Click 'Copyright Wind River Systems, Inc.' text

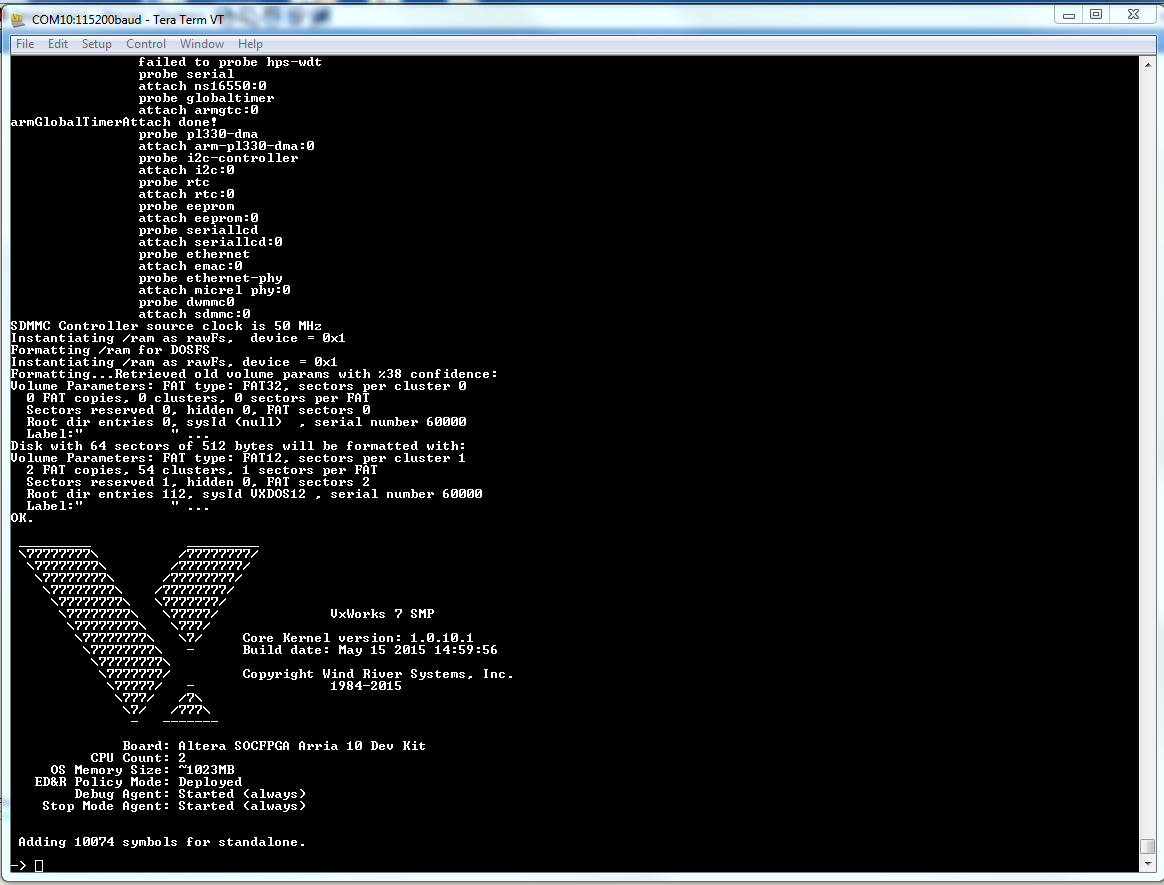[378, 674]
